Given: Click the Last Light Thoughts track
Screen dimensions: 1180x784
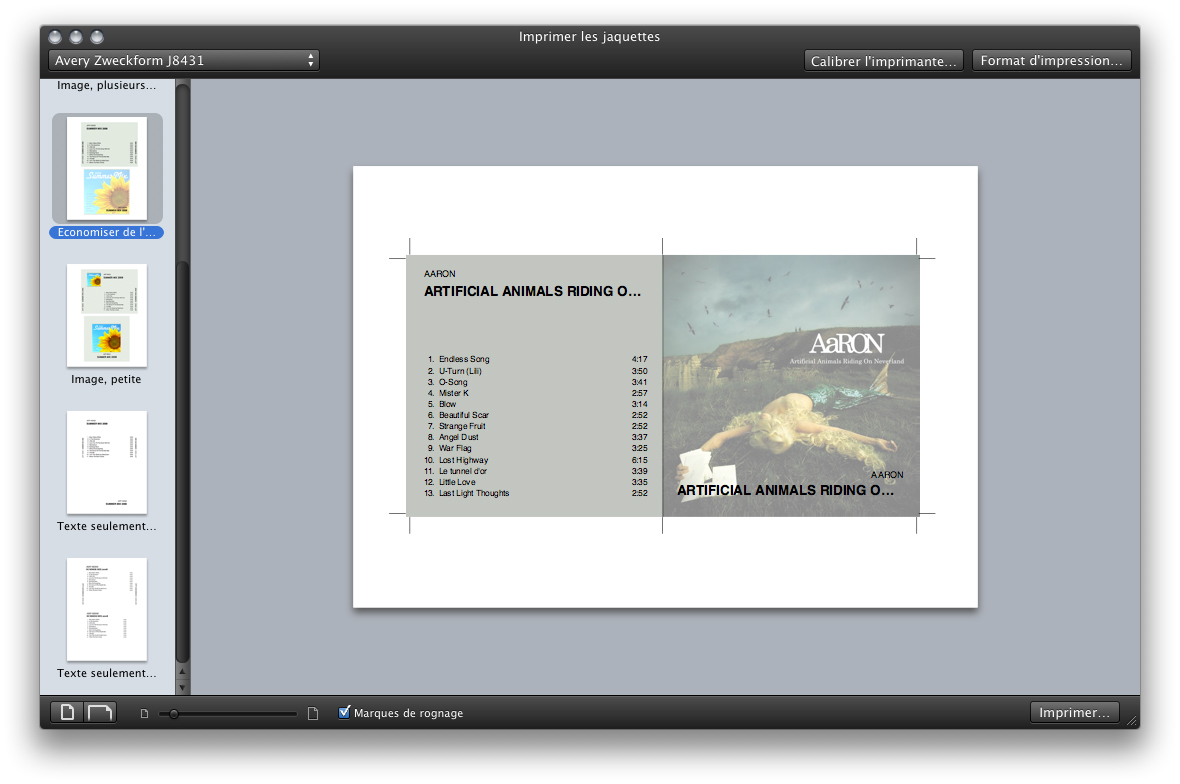Looking at the screenshot, I should (474, 493).
